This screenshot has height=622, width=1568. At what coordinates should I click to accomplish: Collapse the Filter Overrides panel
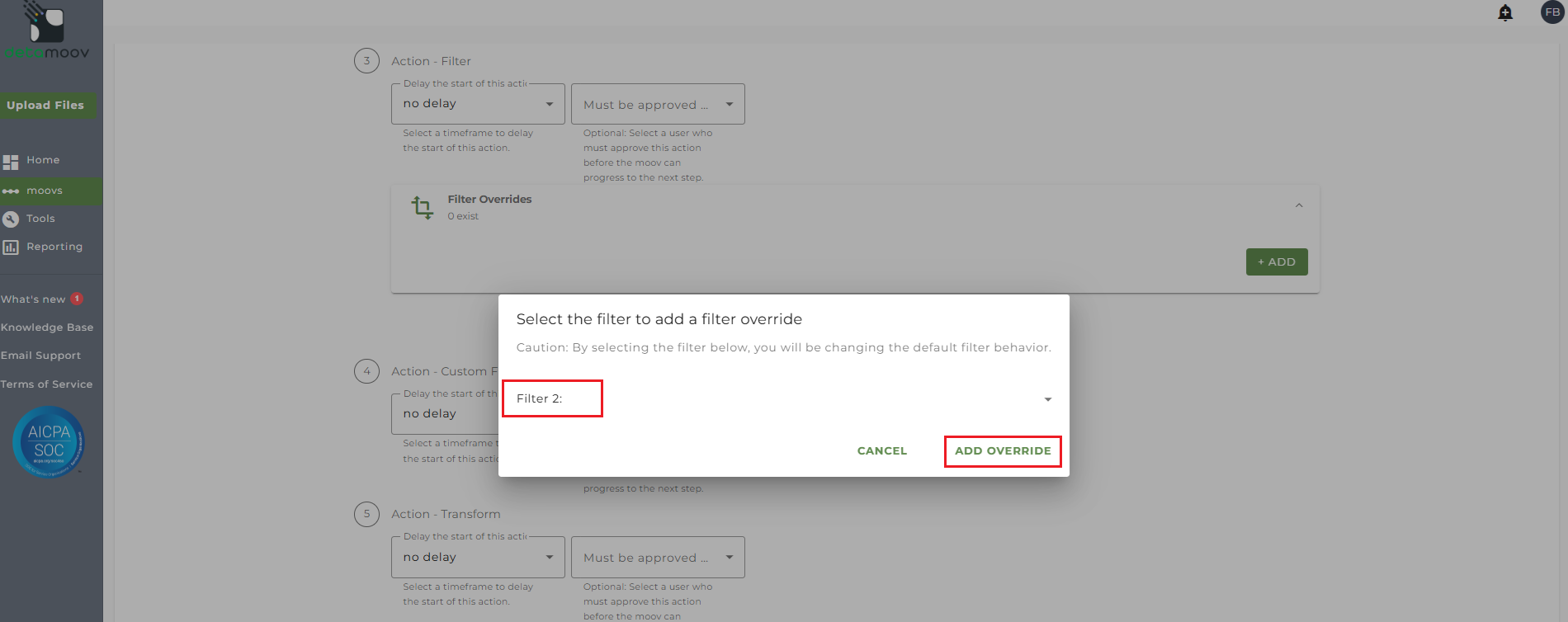(x=1299, y=205)
